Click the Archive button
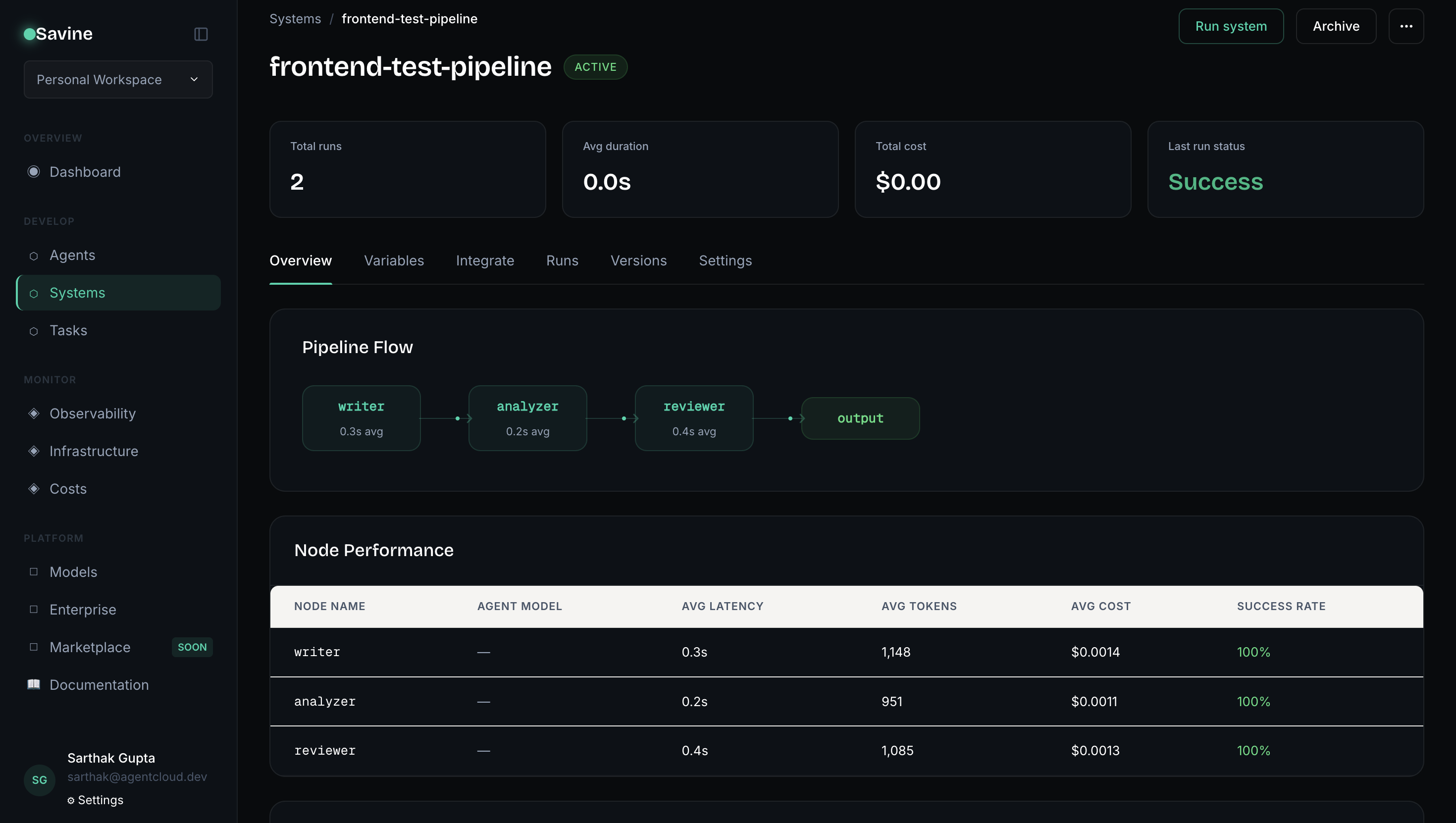Image resolution: width=1456 pixels, height=823 pixels. (x=1336, y=26)
